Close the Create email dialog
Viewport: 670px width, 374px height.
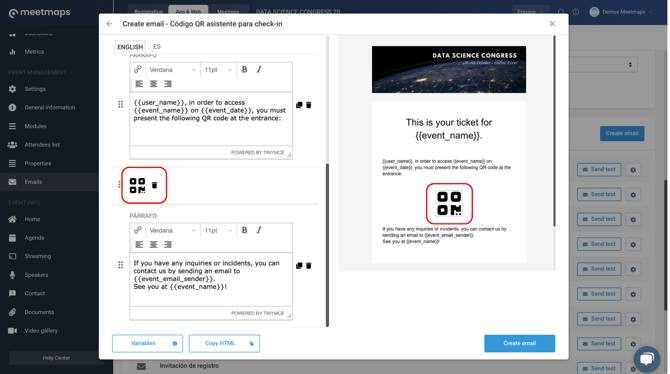click(552, 24)
